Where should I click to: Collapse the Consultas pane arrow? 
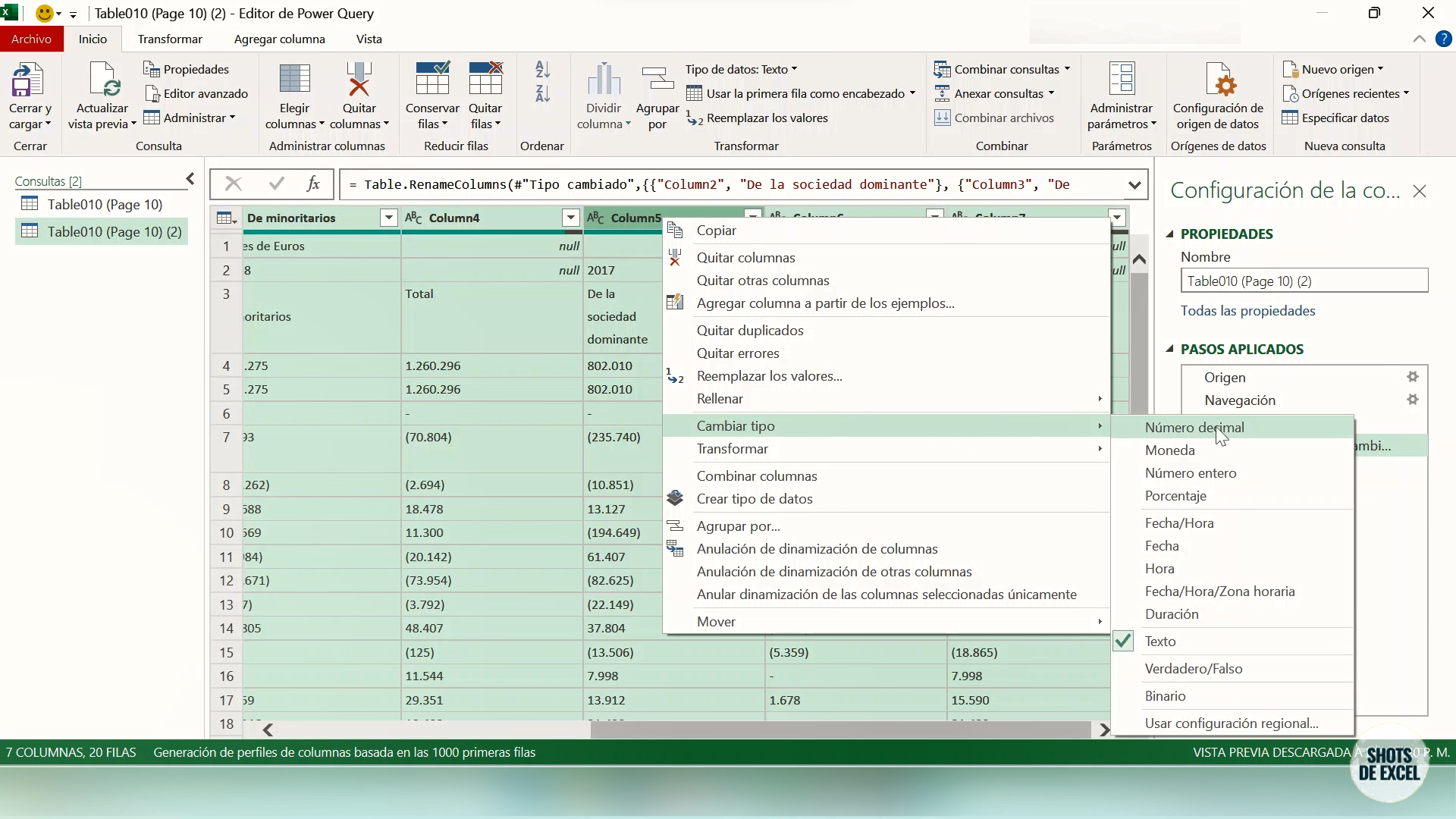click(190, 179)
